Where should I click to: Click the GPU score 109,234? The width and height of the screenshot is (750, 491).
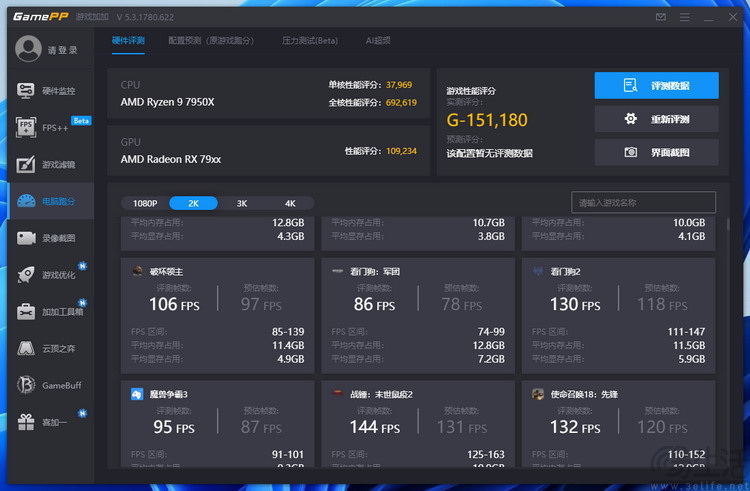(401, 151)
